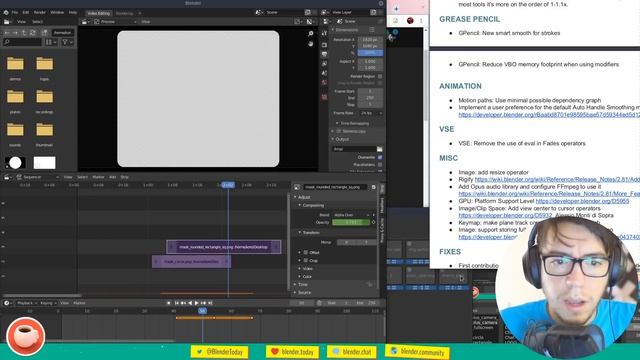Open the D5955 developer.blender.org link

582,201
